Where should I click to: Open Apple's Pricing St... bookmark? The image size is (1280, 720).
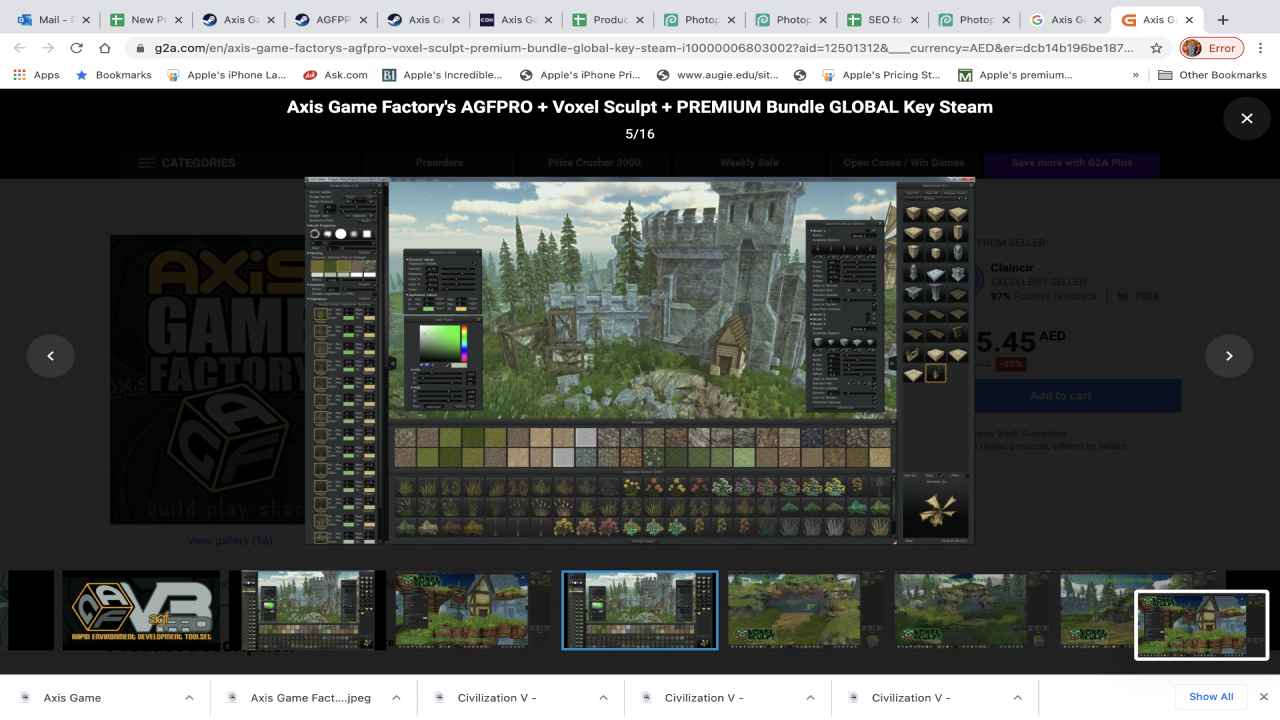pos(880,75)
